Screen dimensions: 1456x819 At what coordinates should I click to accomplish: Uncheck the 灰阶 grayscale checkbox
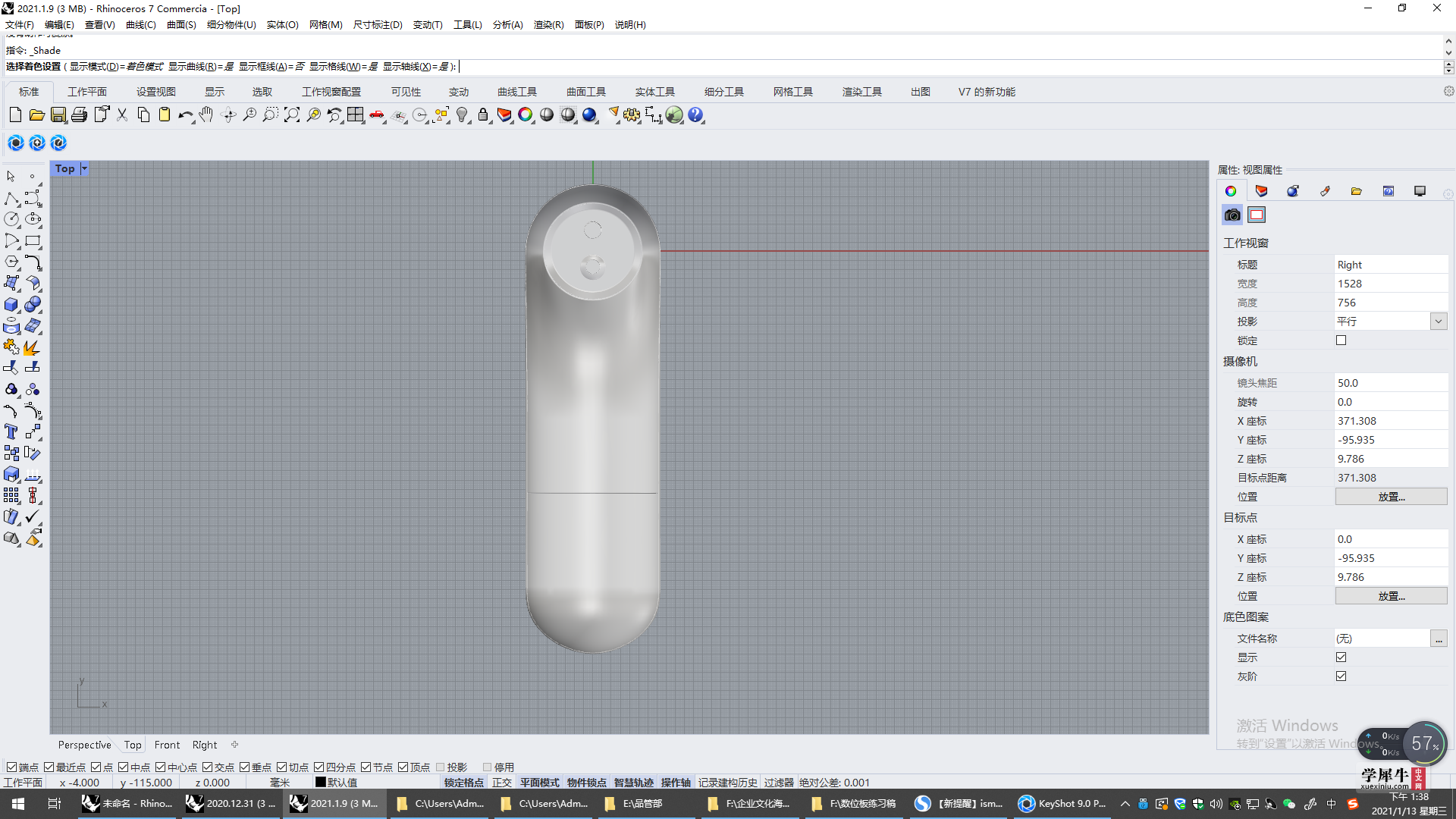(1341, 676)
